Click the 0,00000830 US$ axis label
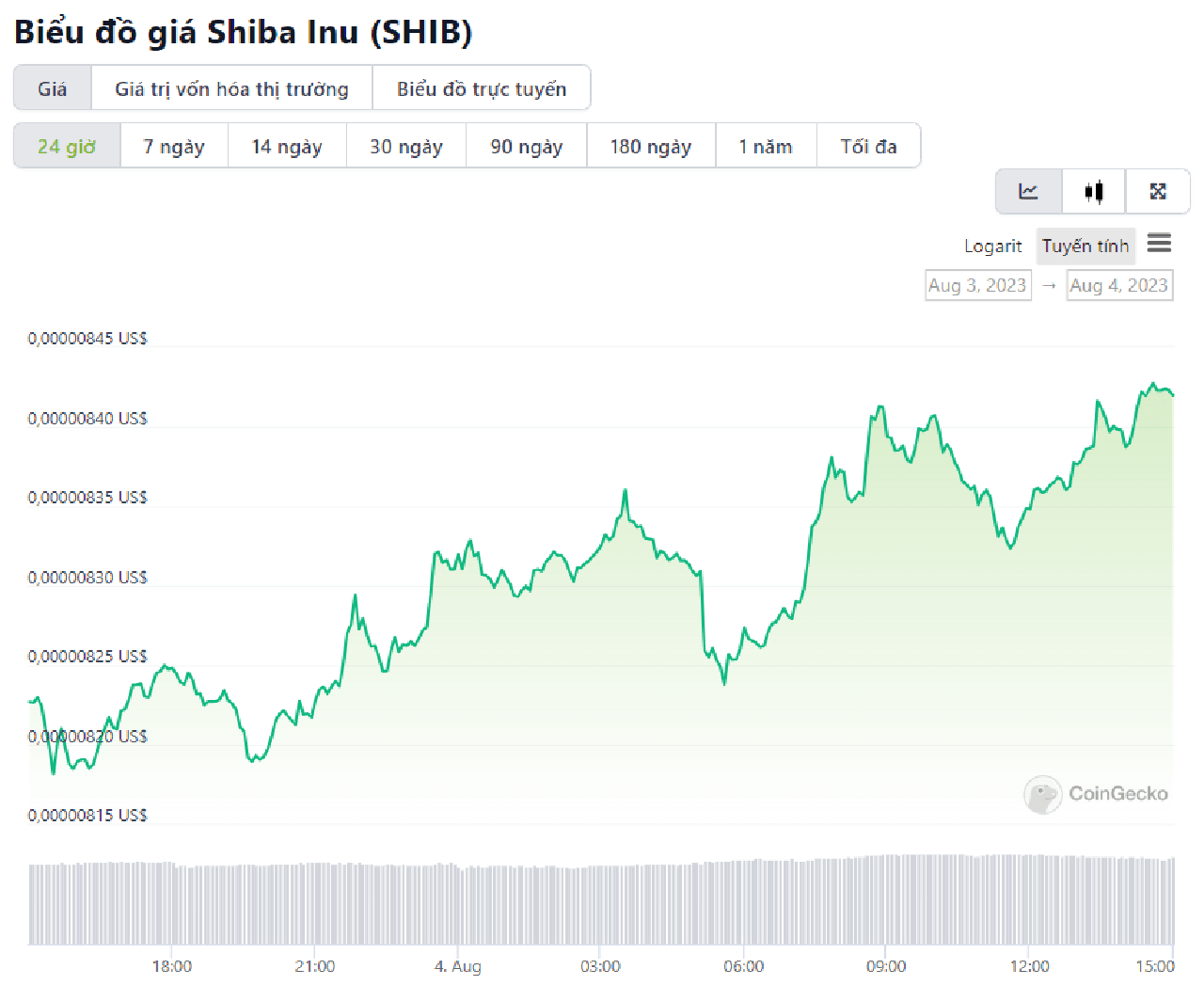The height and width of the screenshot is (1001, 1204). (87, 578)
